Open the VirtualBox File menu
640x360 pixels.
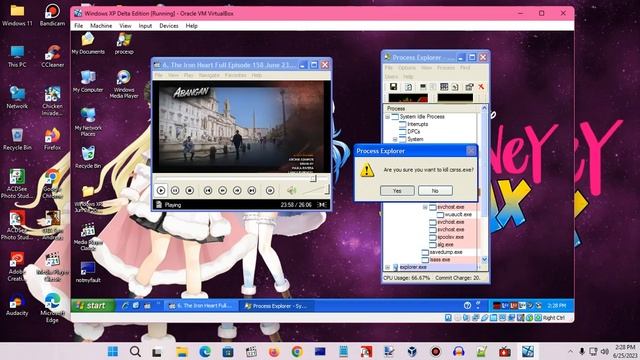pyautogui.click(x=78, y=26)
